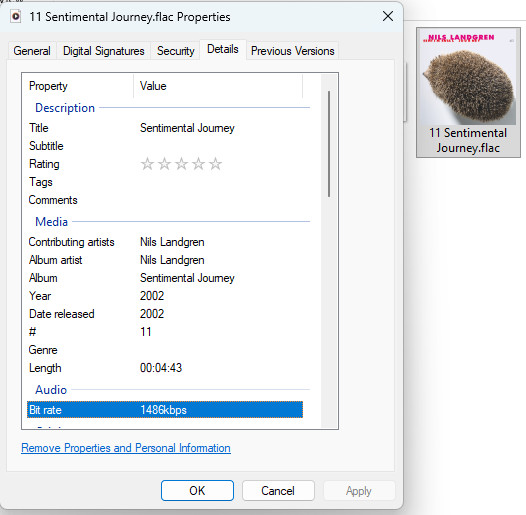Click the empty Comments value field
The image size is (526, 515).
pos(221,200)
